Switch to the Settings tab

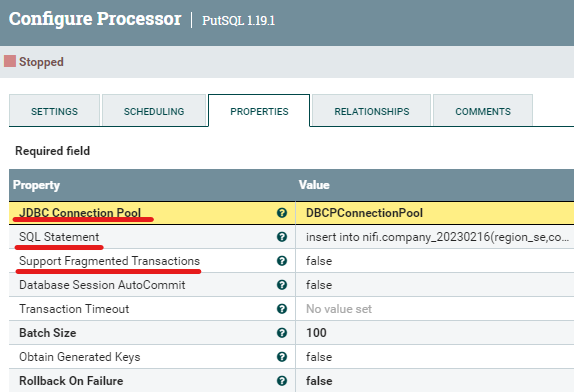55,111
